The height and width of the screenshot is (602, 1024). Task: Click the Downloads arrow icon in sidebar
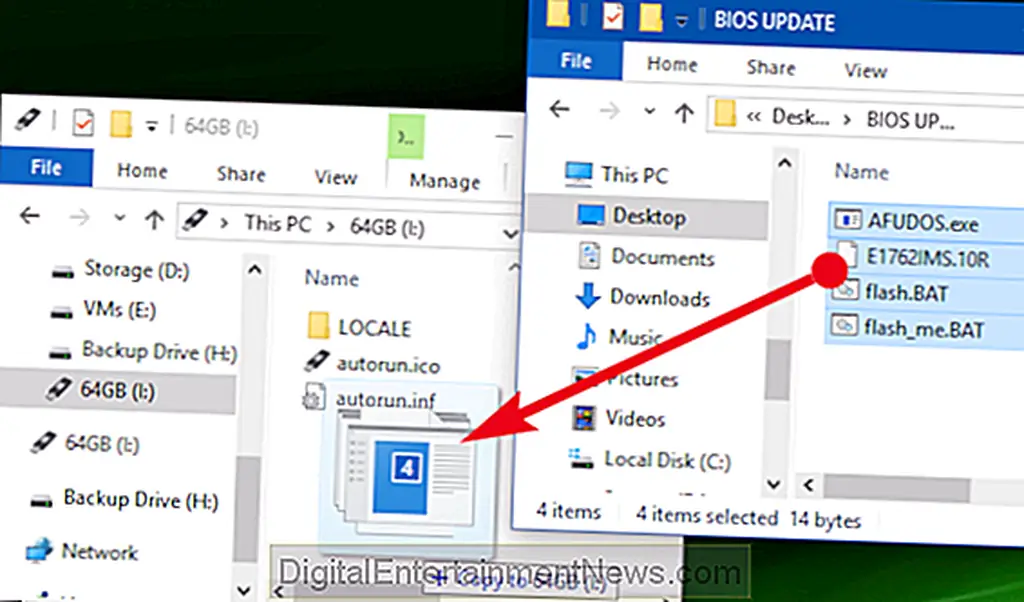587,297
